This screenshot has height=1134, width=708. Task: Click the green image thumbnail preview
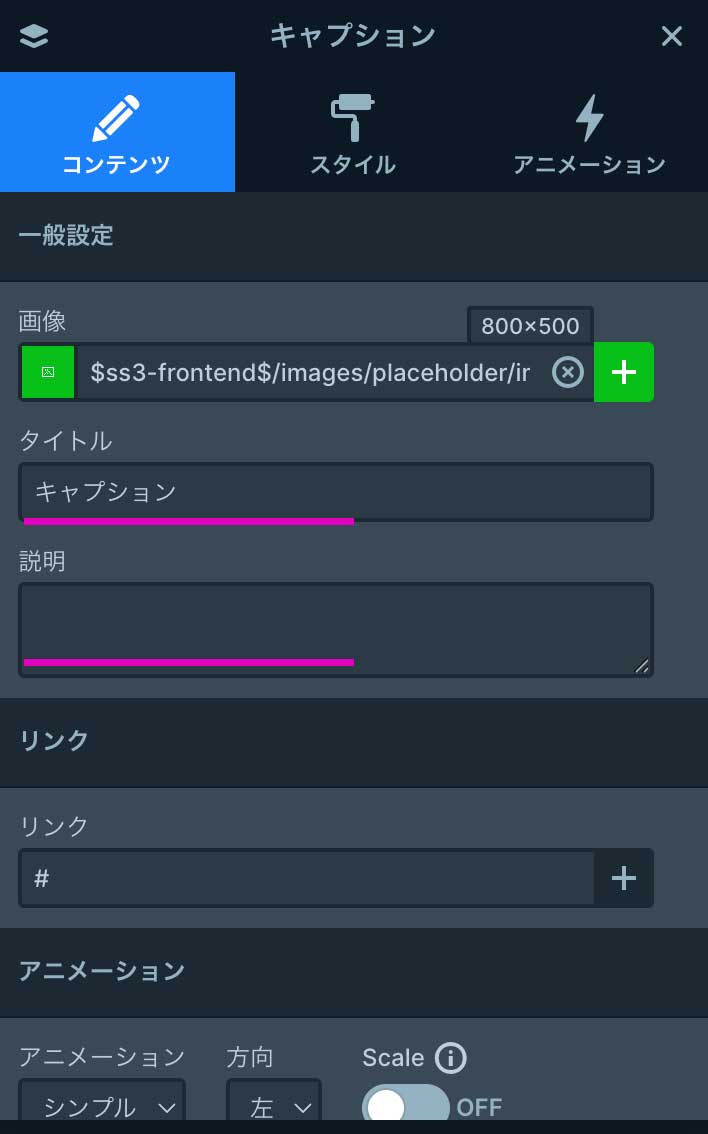pos(48,372)
